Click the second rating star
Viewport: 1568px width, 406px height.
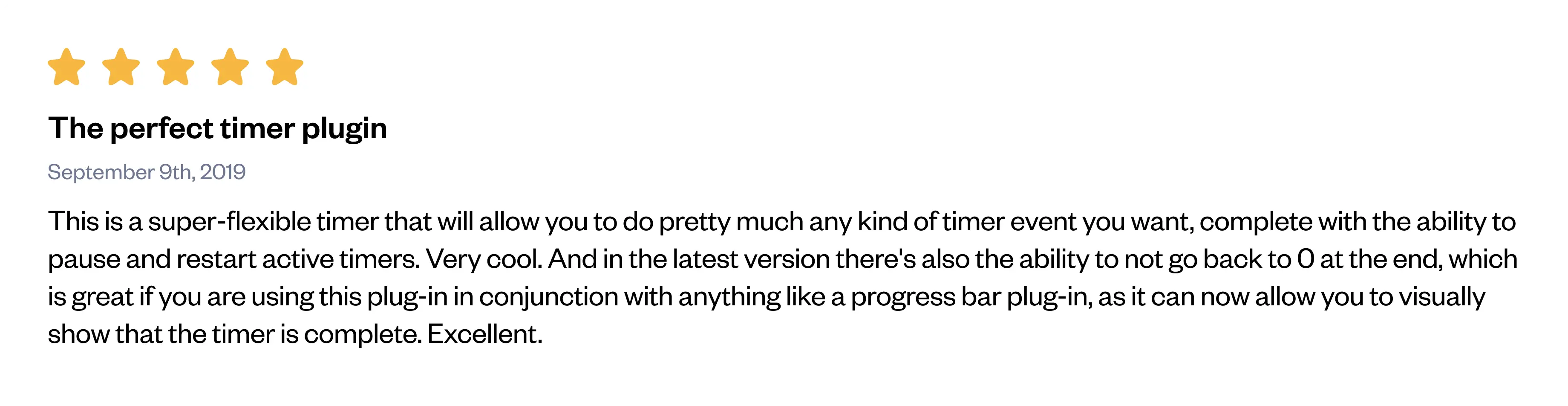(121, 67)
